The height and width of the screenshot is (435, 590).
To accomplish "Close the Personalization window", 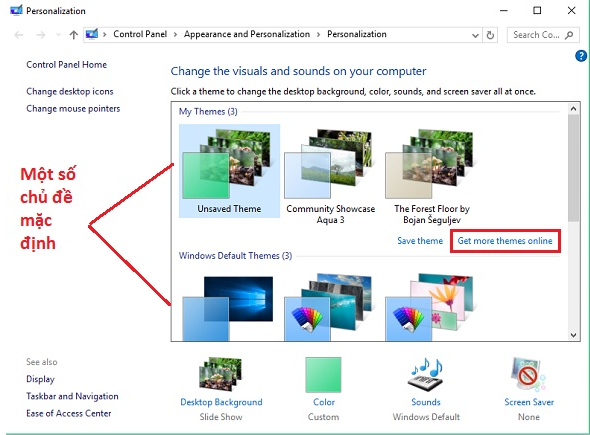I will coord(571,11).
